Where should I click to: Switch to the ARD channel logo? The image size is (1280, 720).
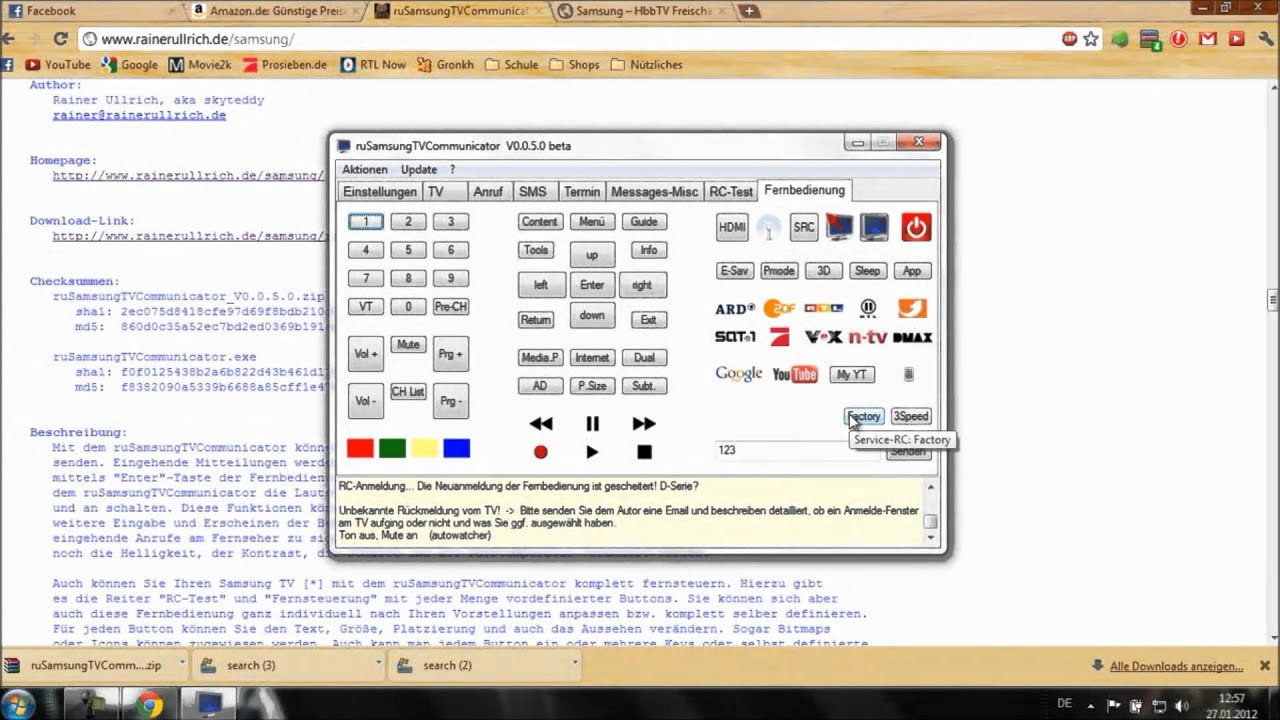(735, 309)
